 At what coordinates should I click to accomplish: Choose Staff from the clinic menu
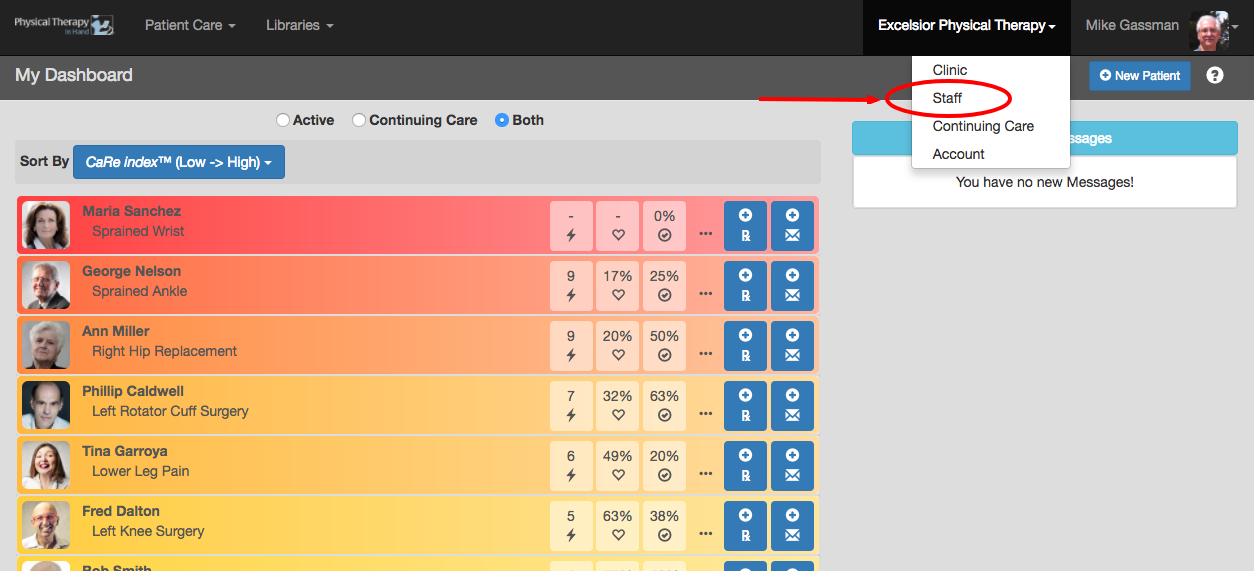pyautogui.click(x=947, y=98)
